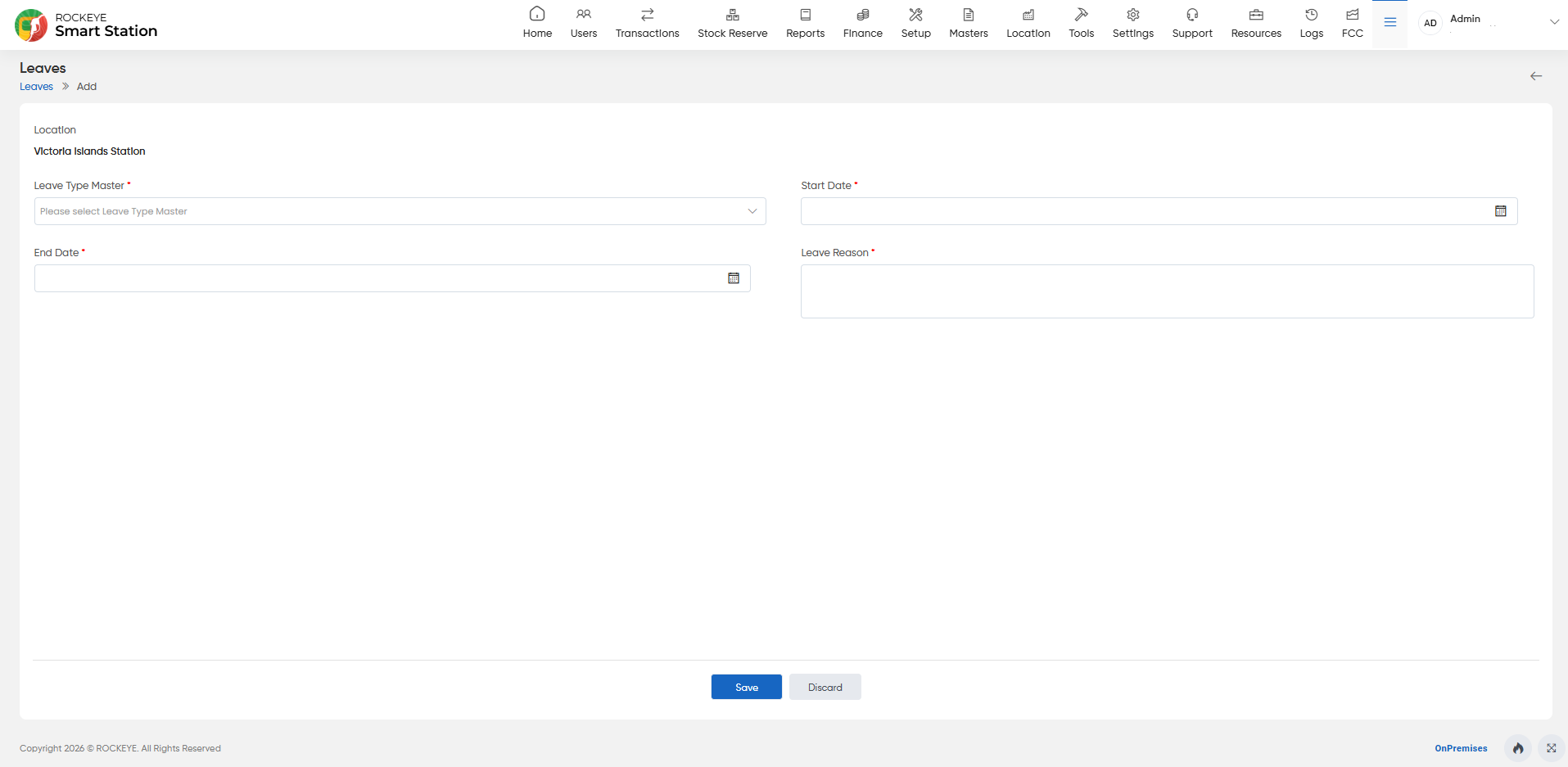Viewport: 1568px width, 767px height.
Task: Discard the leave form
Action: 825,687
